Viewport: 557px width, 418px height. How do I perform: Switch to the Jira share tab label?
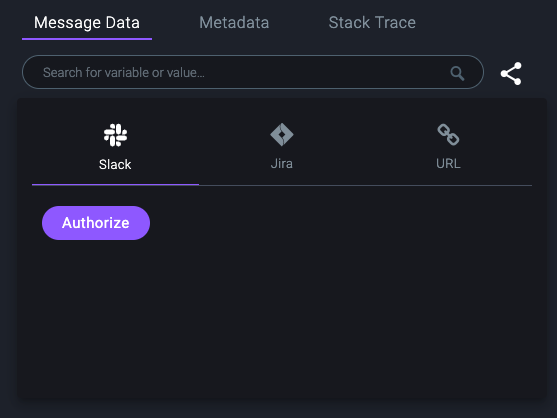click(x=282, y=164)
